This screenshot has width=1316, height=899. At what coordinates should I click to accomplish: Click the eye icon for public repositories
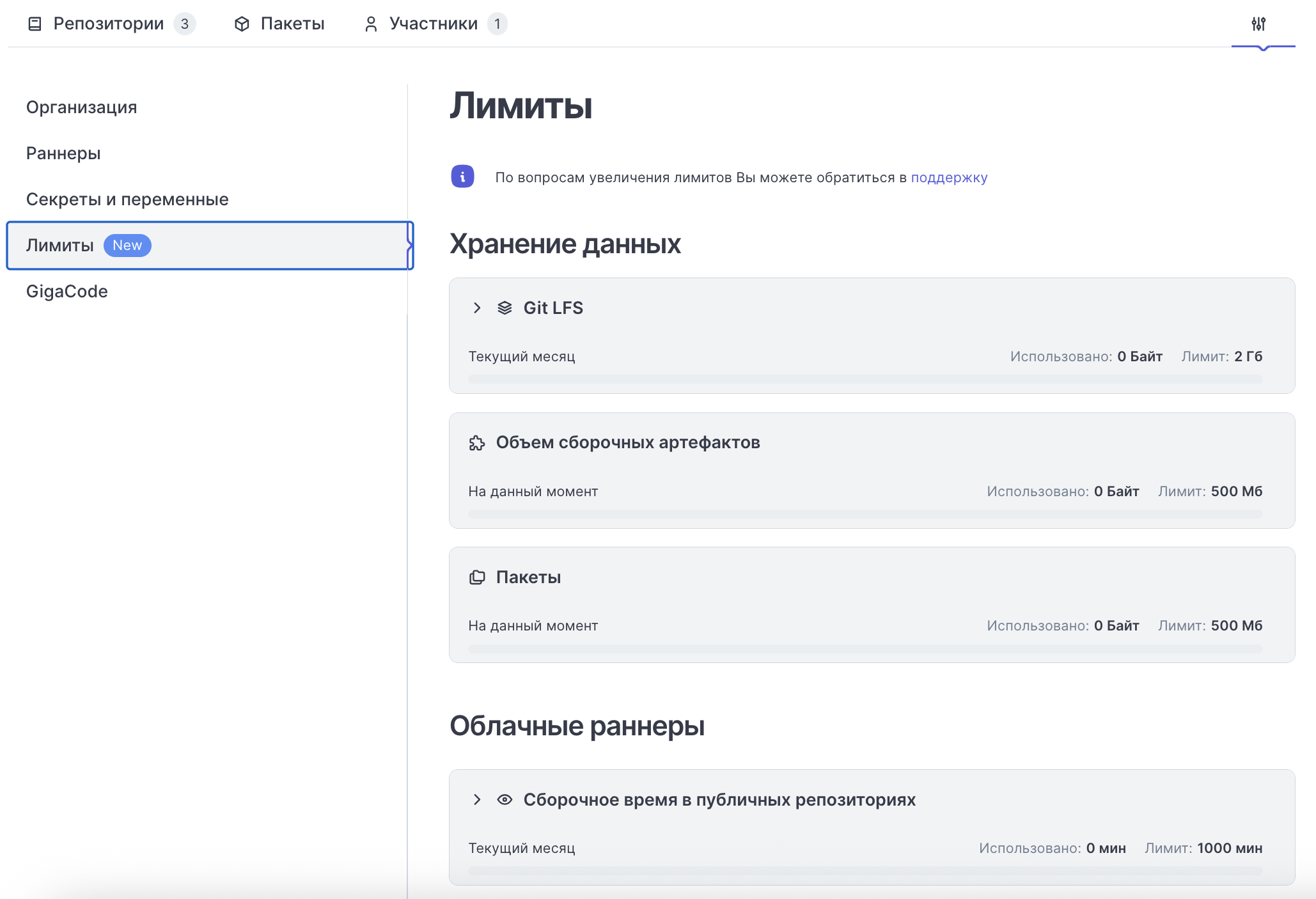(x=505, y=800)
